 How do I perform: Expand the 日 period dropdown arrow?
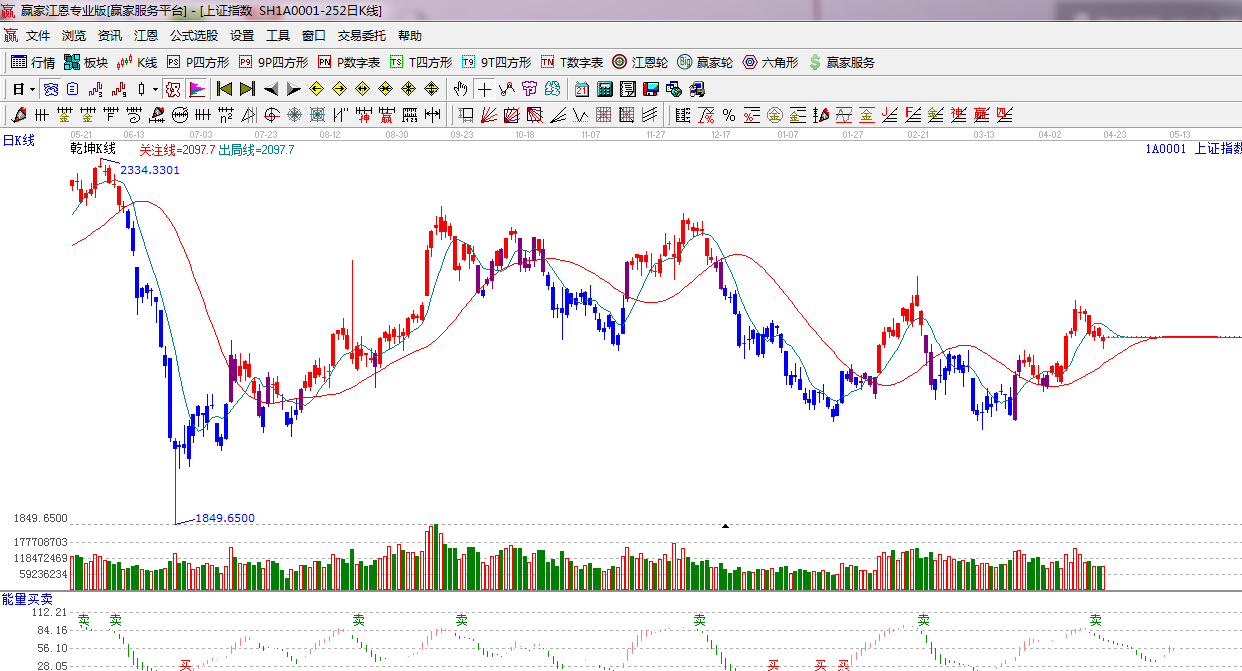click(x=32, y=89)
